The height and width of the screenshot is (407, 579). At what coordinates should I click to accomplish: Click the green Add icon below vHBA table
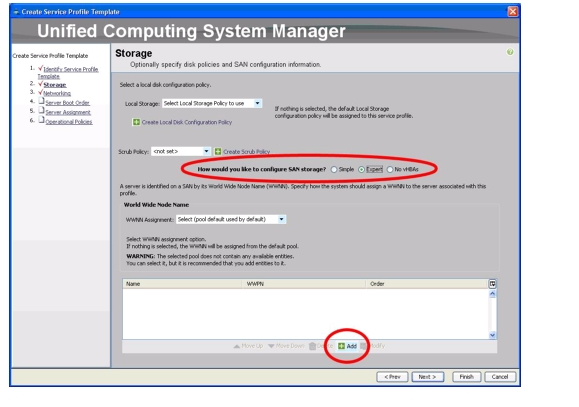pyautogui.click(x=342, y=346)
